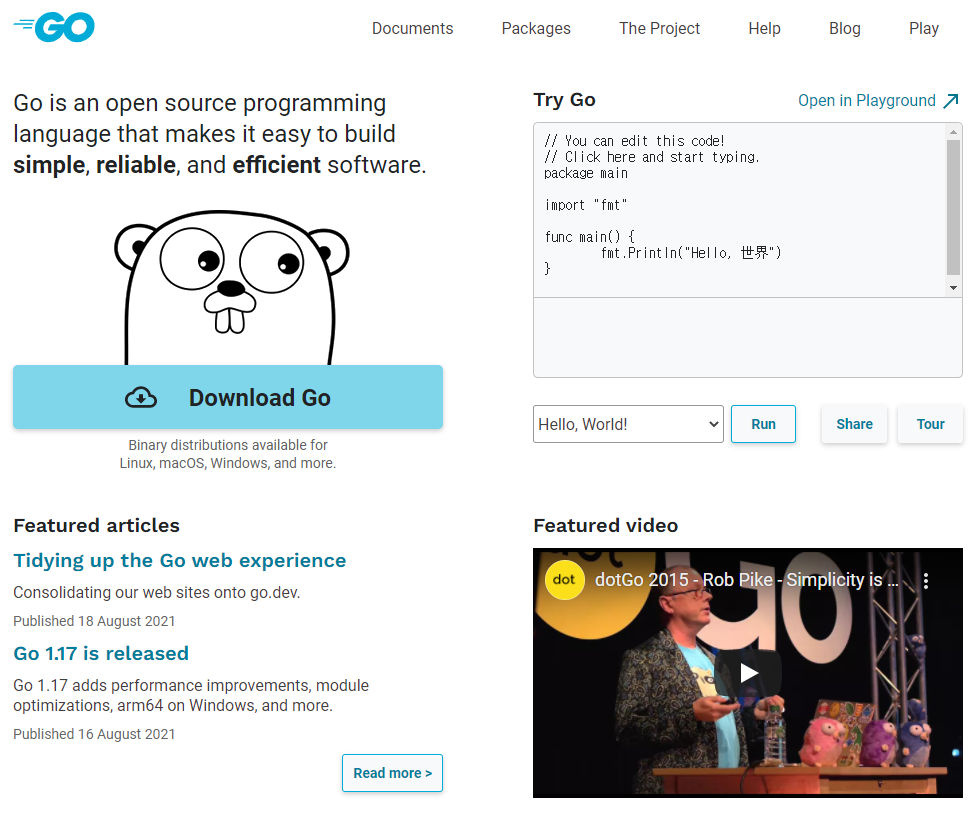The height and width of the screenshot is (821, 972).
Task: Click the code output panel
Action: coord(748,337)
